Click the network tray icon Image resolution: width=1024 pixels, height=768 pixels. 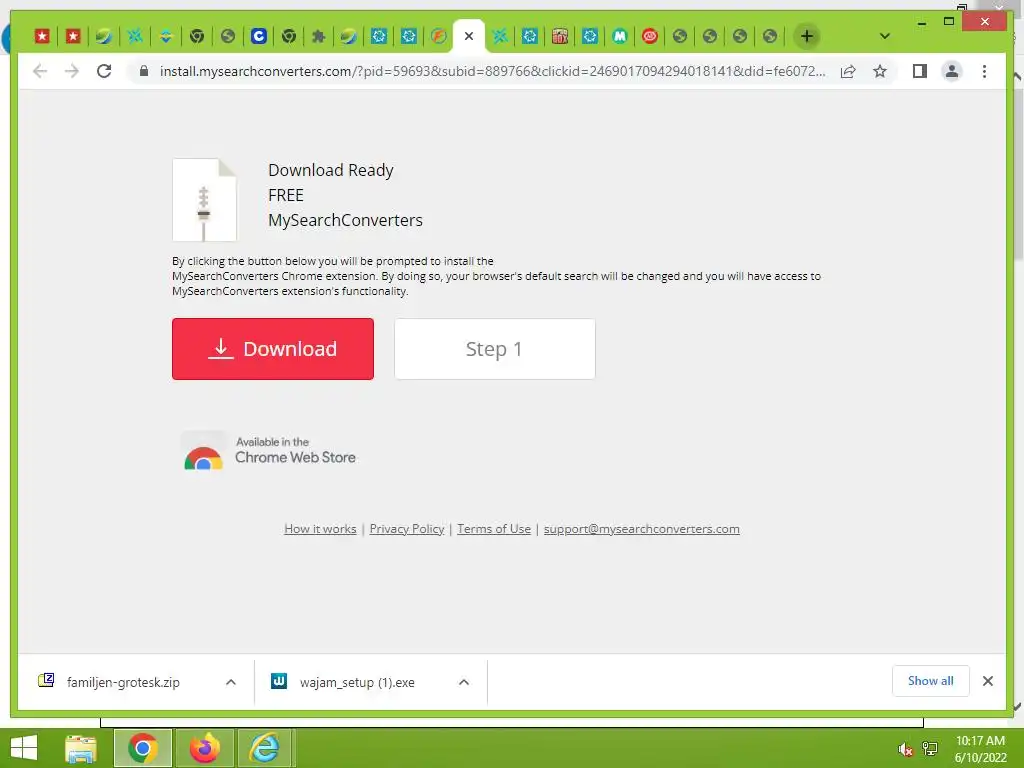(x=930, y=749)
